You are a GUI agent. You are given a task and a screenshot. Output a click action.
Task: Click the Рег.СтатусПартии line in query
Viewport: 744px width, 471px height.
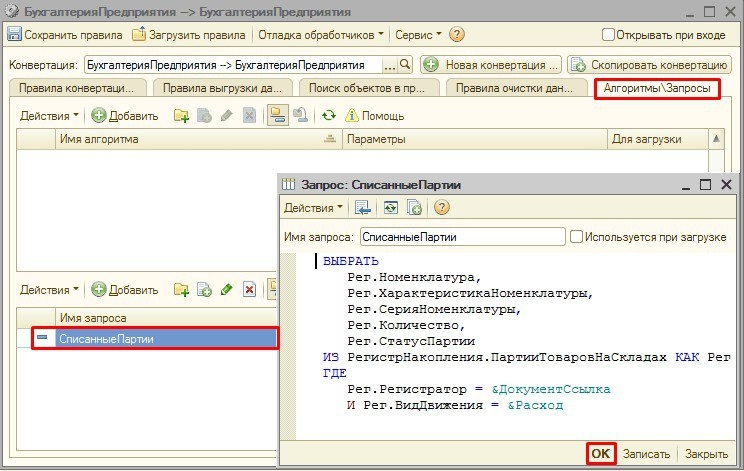(411, 342)
